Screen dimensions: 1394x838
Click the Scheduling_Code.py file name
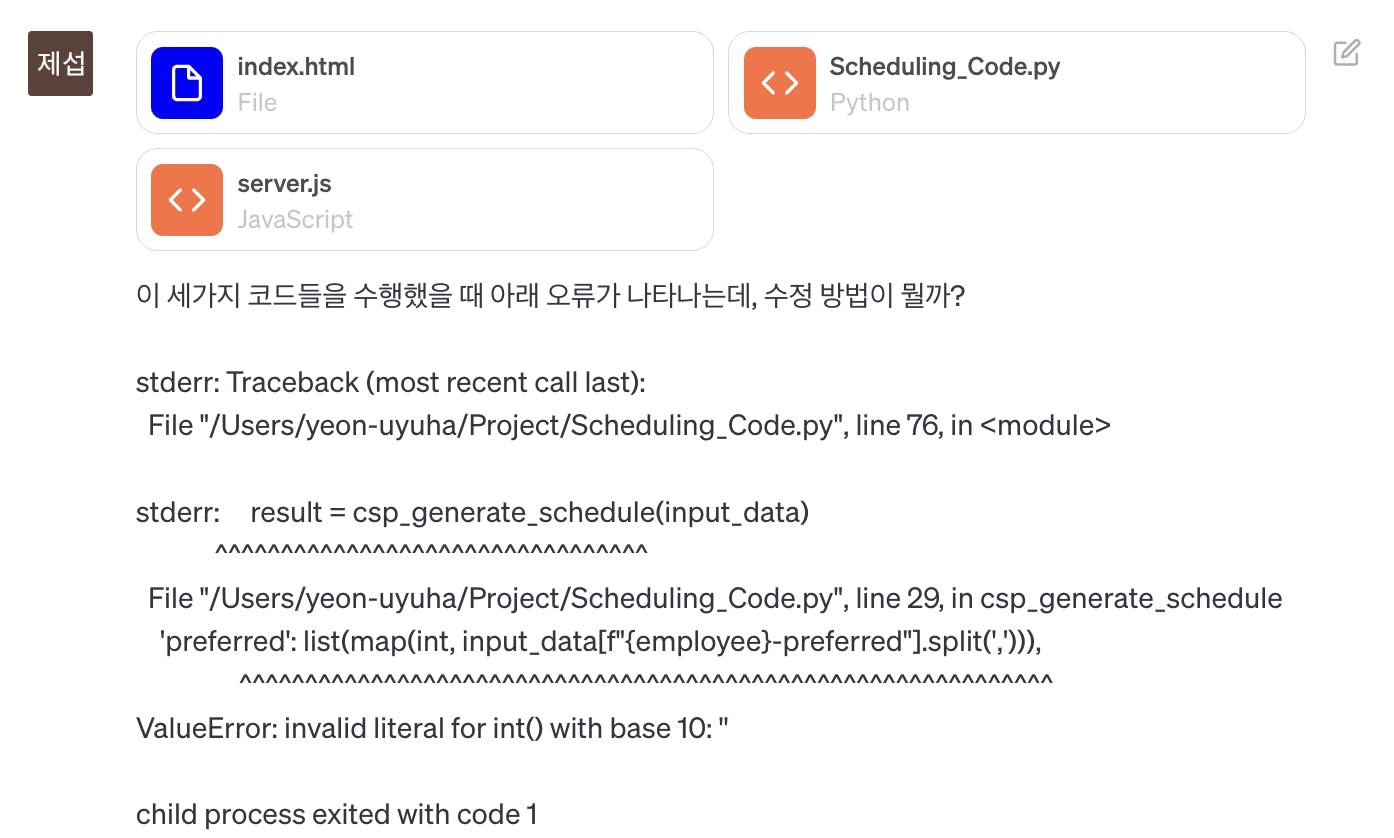[x=945, y=67]
